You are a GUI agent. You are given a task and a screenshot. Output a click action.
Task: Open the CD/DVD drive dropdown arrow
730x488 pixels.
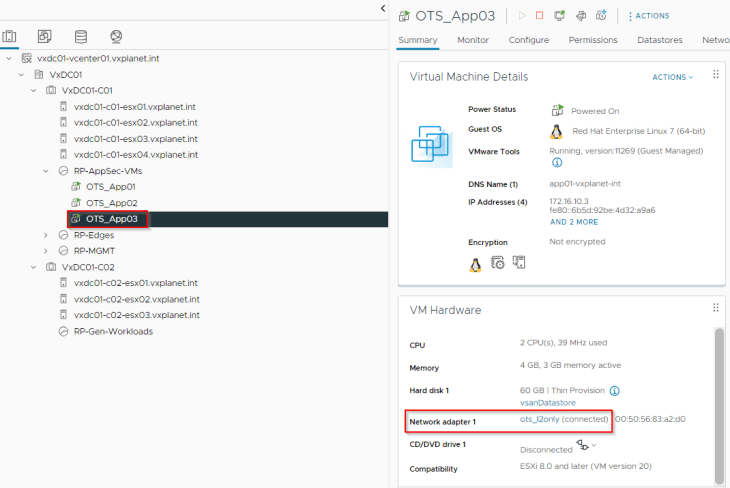[594, 445]
